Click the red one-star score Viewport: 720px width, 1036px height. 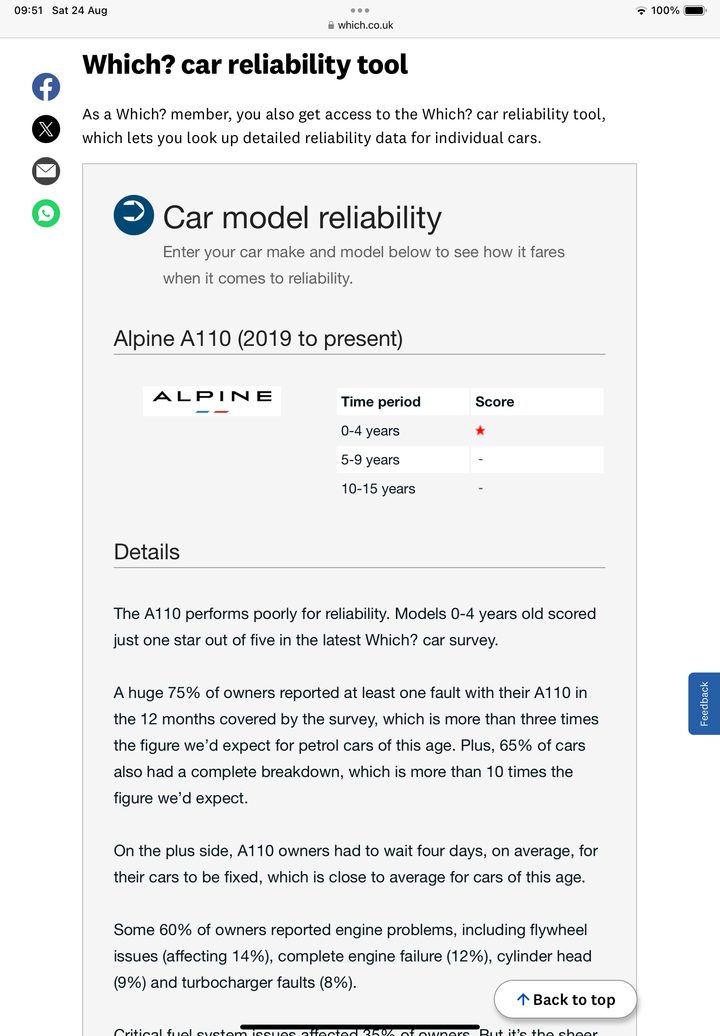(x=480, y=431)
